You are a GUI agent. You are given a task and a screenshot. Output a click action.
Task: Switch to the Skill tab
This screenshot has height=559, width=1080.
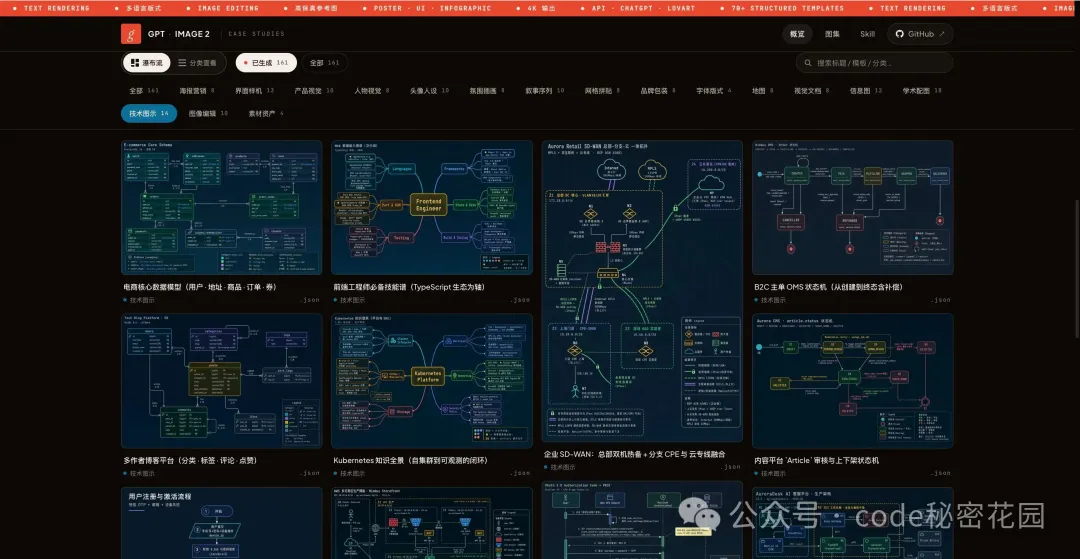(x=867, y=34)
